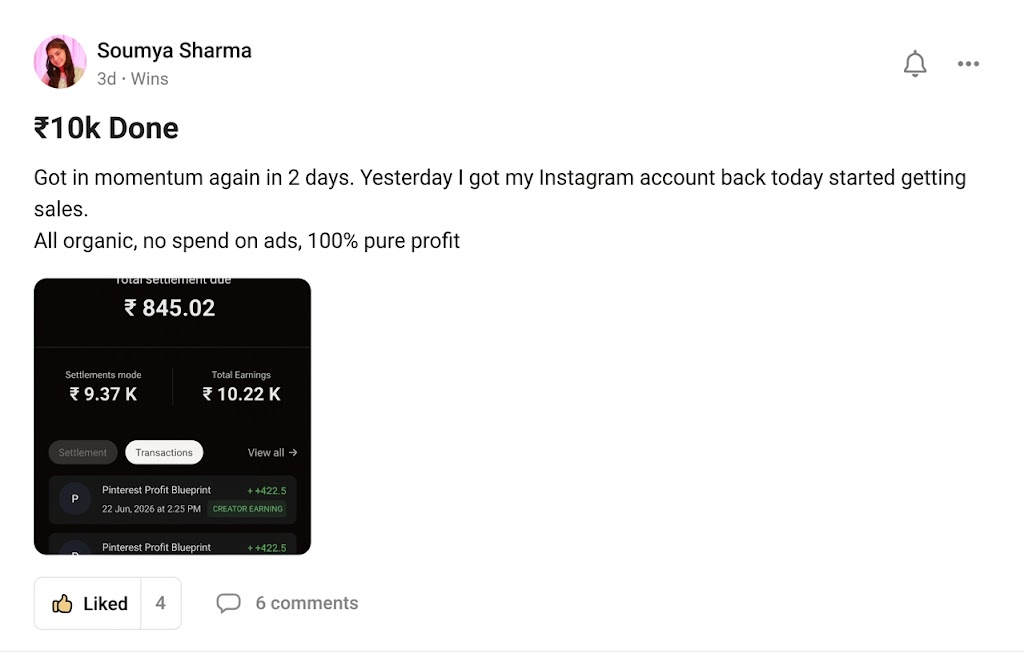Open the Soumya Sharma author name link
The image size is (1024, 666).
pyautogui.click(x=174, y=50)
